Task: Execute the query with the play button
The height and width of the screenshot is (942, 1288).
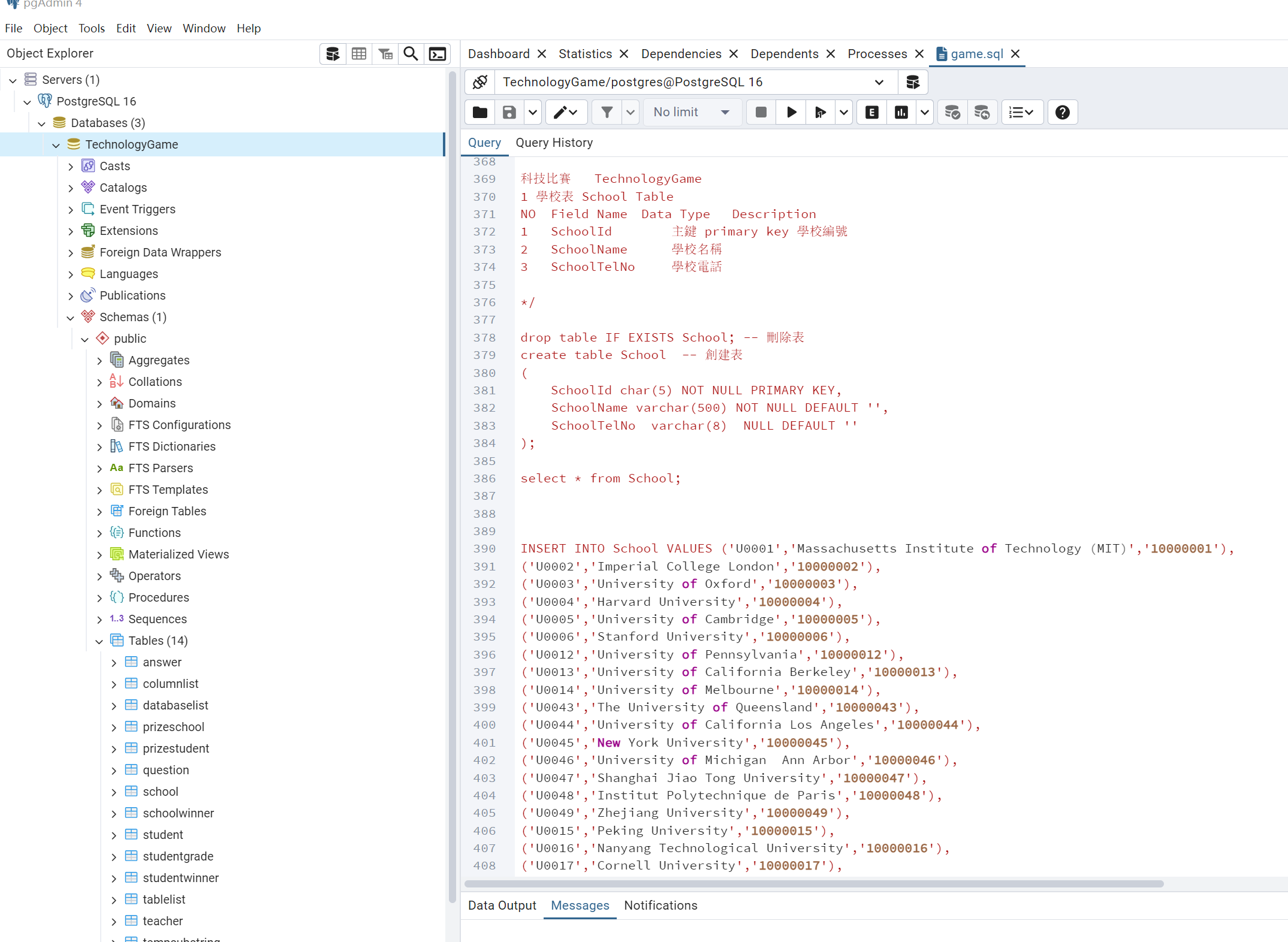Action: [791, 112]
